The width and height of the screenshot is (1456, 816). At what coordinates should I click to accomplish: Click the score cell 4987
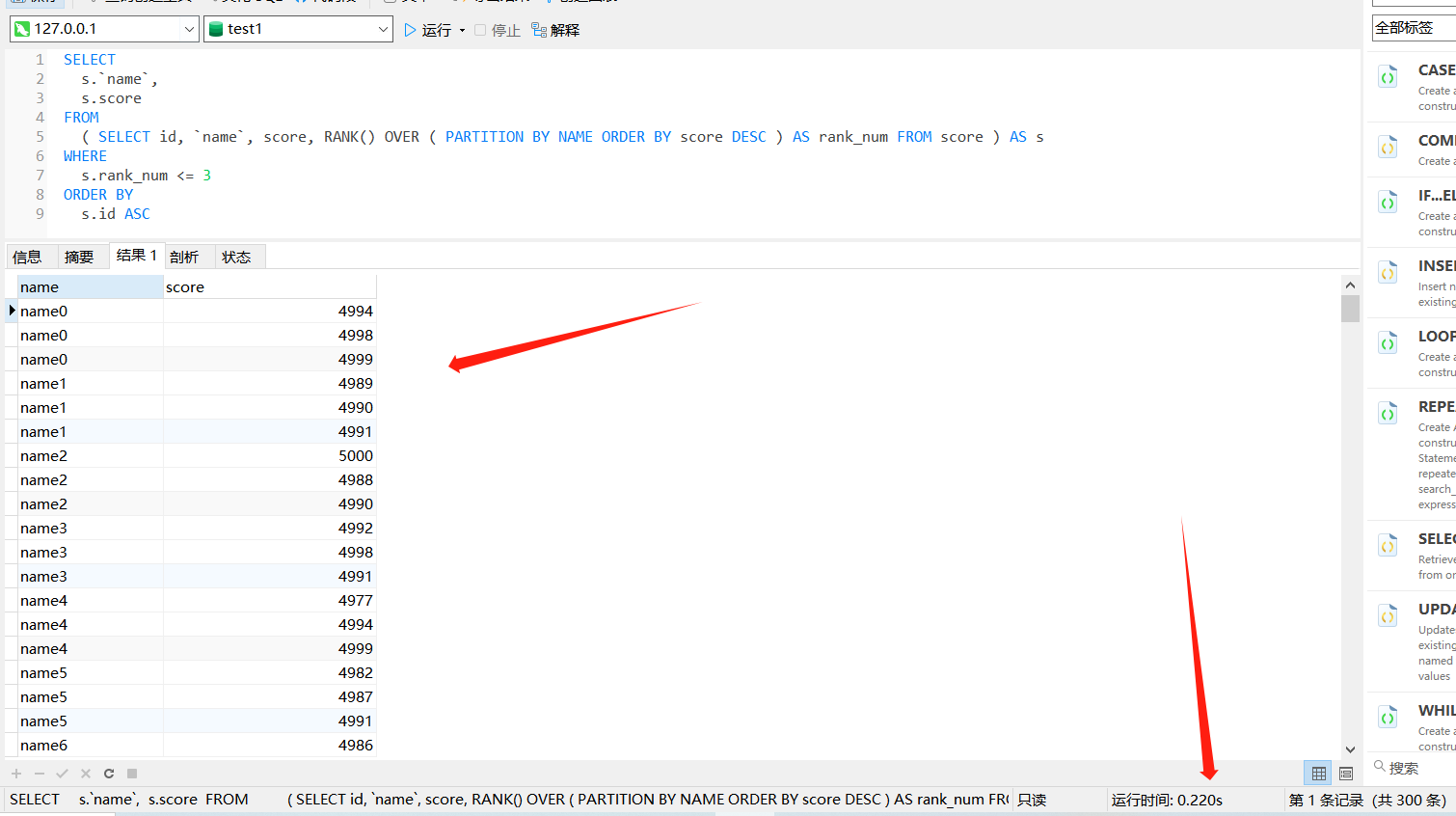[x=270, y=697]
